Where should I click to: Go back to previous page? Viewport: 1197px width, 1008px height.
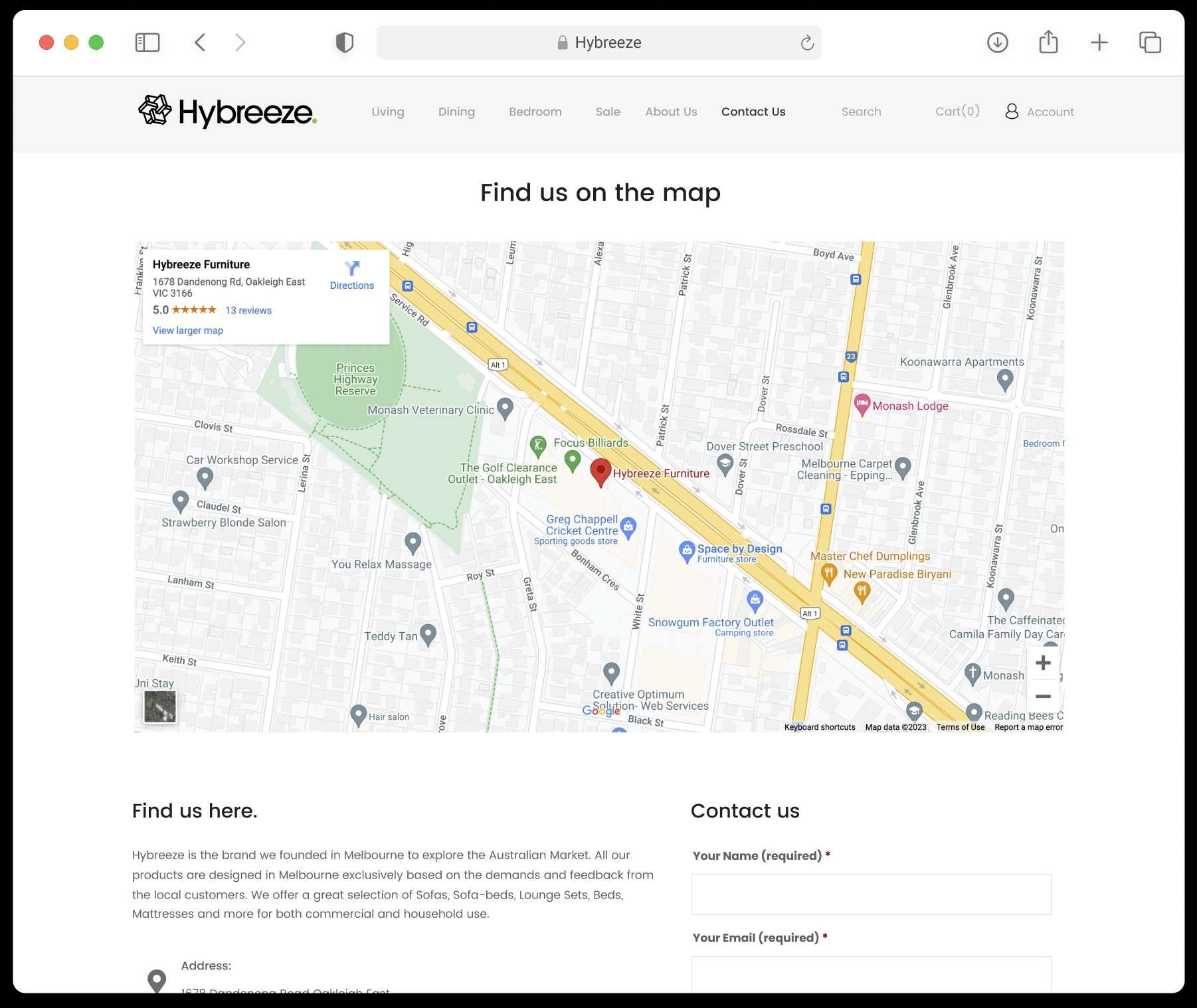(x=200, y=42)
